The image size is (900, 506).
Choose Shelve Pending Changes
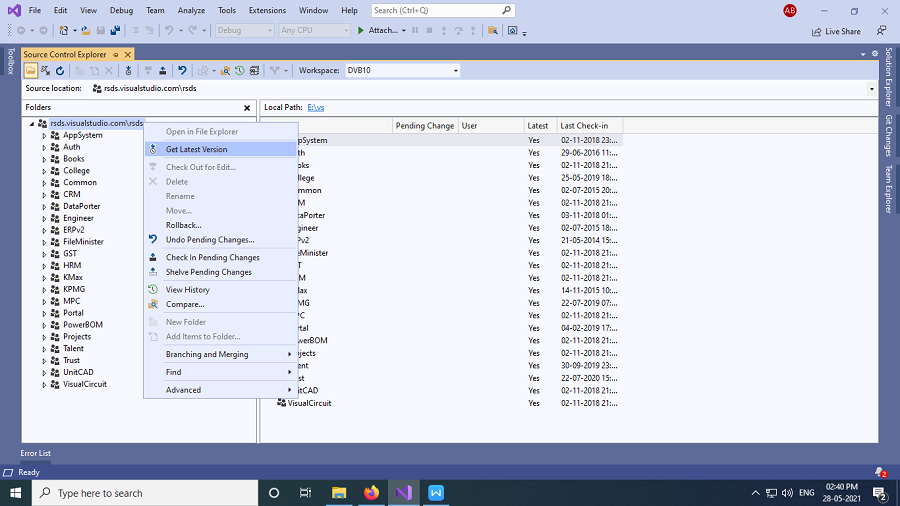point(221,272)
